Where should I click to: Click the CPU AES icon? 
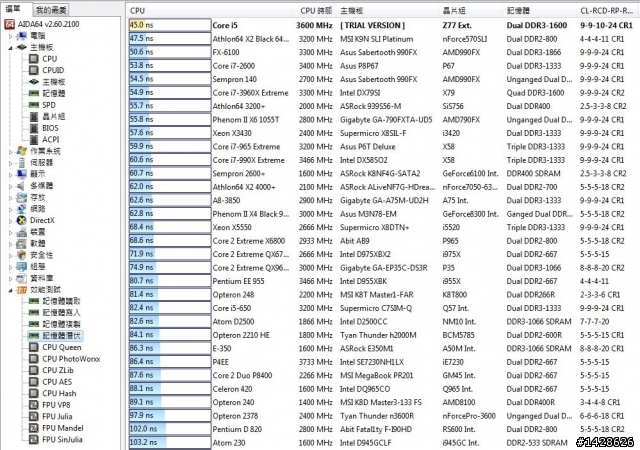coord(34,382)
